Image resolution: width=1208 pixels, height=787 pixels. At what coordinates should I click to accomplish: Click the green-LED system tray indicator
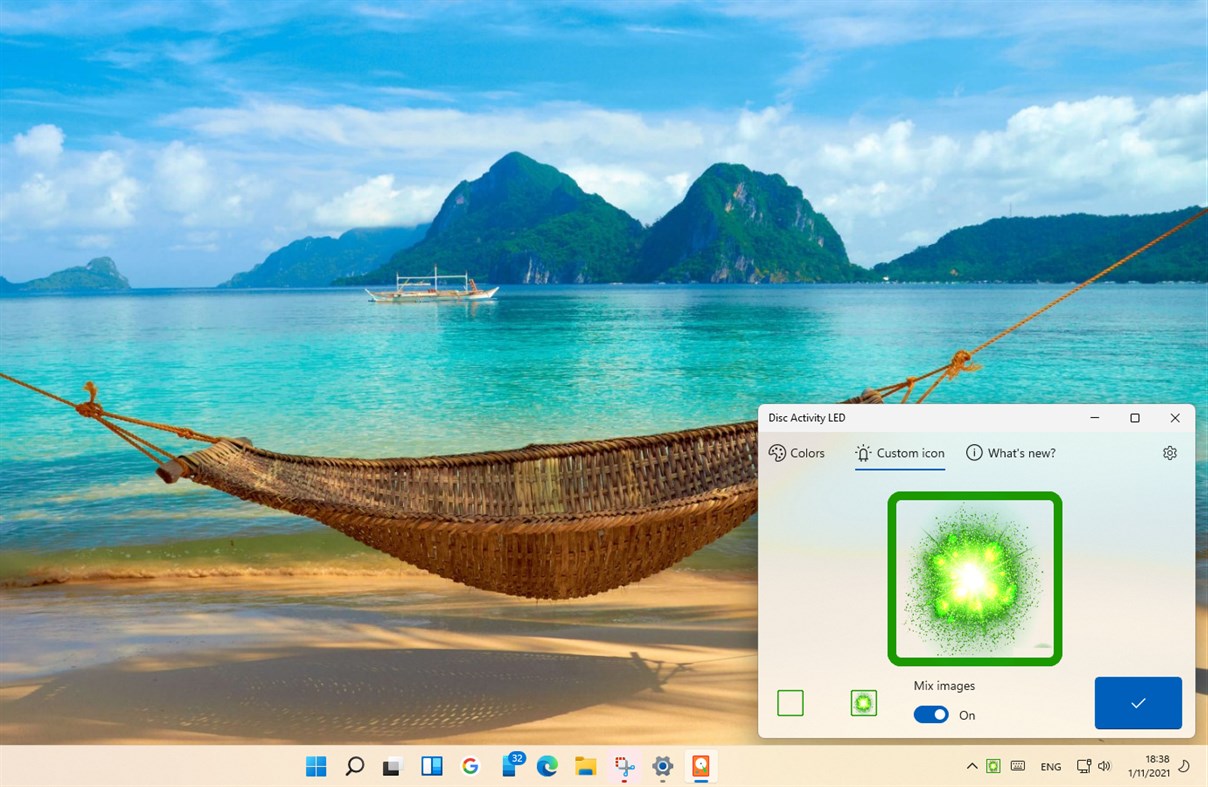pyautogui.click(x=993, y=765)
